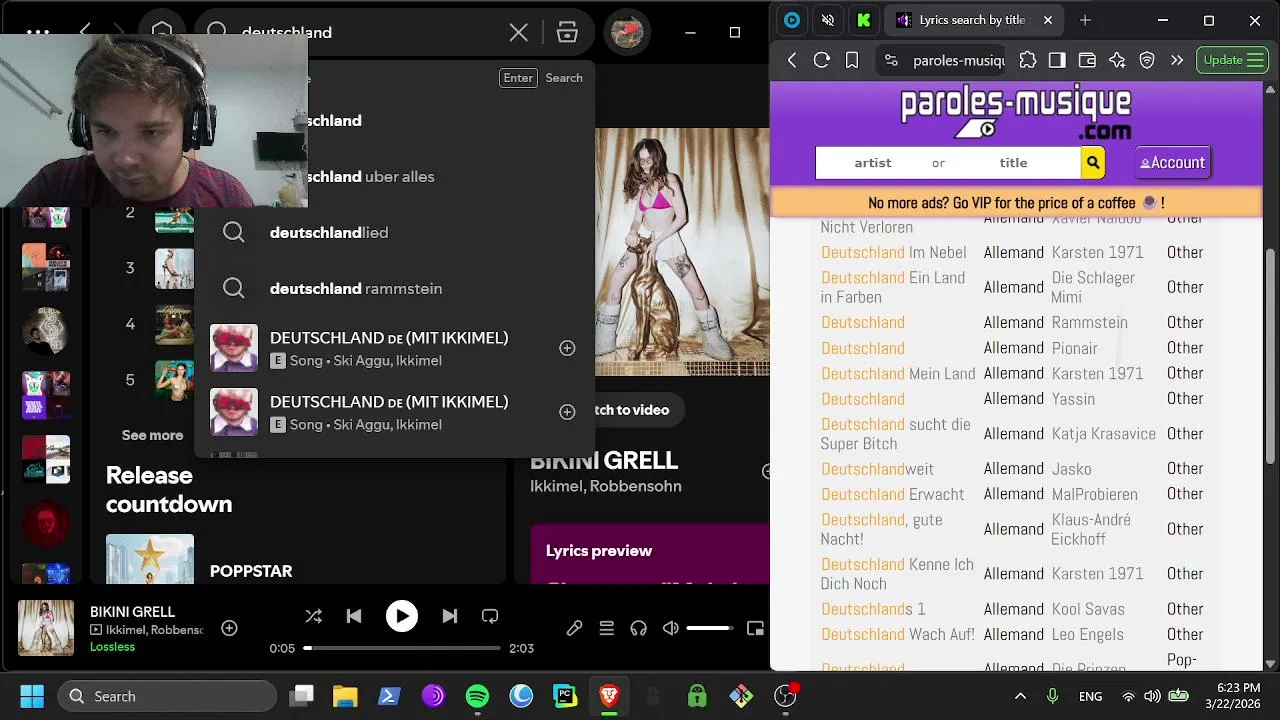Open File Explorer from taskbar
This screenshot has height=720, width=1280.
345,696
